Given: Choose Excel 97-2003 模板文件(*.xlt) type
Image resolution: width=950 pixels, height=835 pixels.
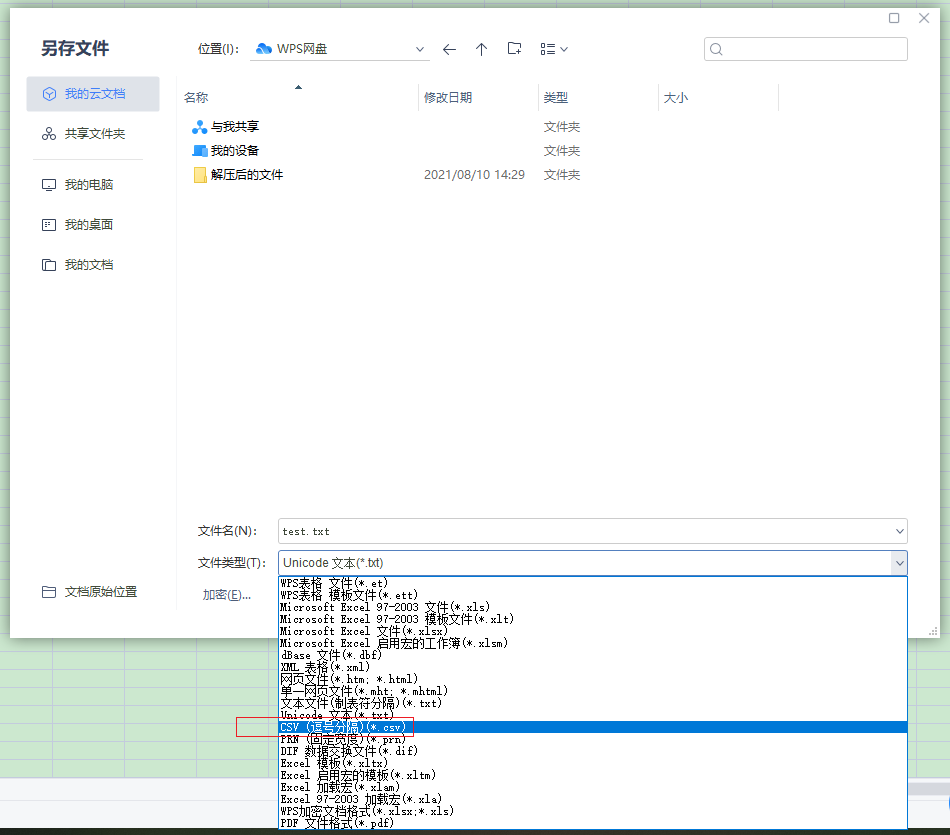Looking at the screenshot, I should [x=593, y=619].
